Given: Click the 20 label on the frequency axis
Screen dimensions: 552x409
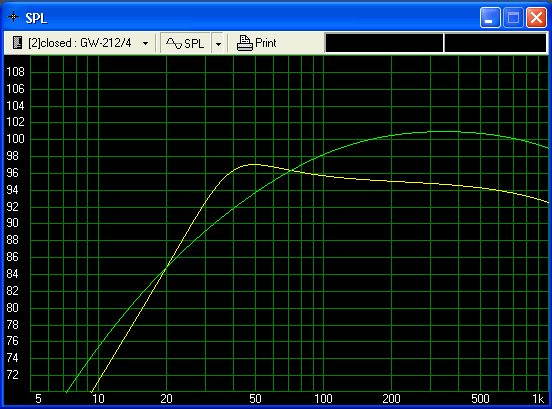Looking at the screenshot, I should coord(166,399).
